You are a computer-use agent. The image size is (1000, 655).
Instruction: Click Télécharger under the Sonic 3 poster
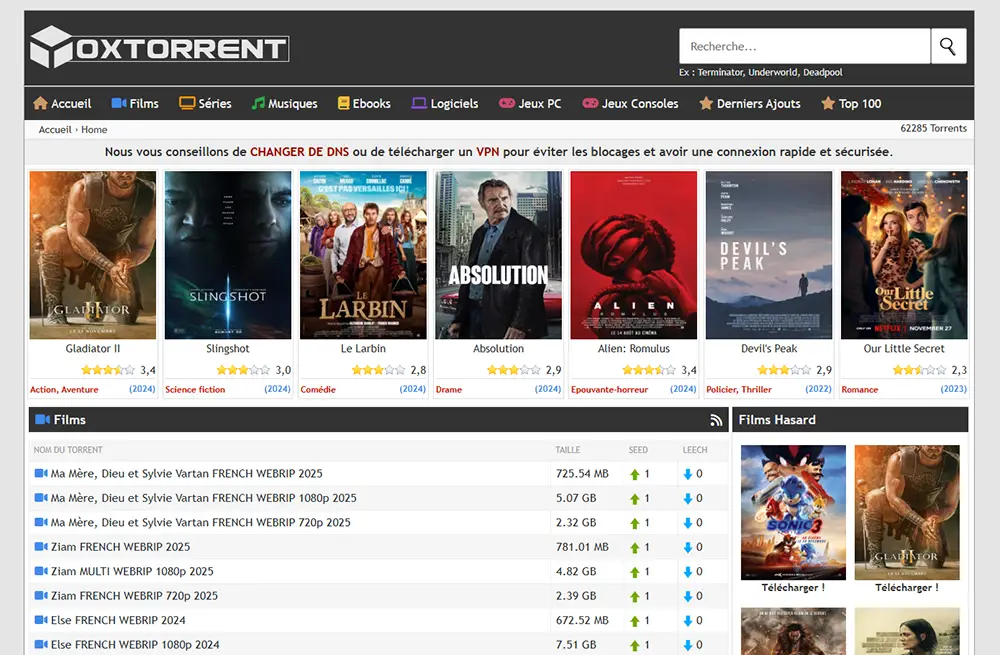(x=793, y=587)
